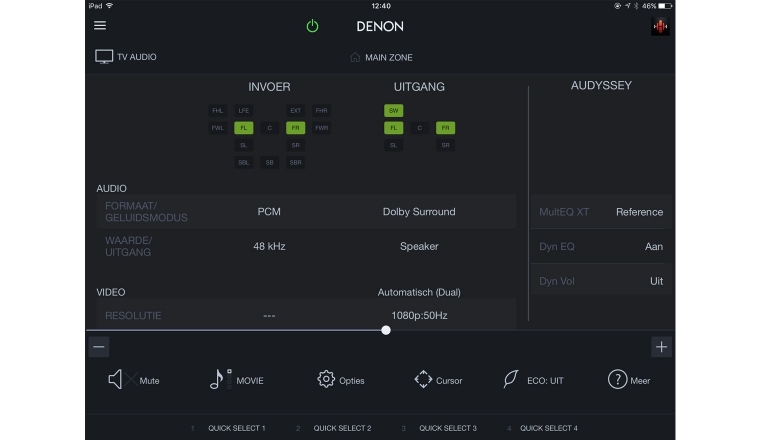Select QUICK SELECT 3
This screenshot has height=440, width=770.
[446, 428]
